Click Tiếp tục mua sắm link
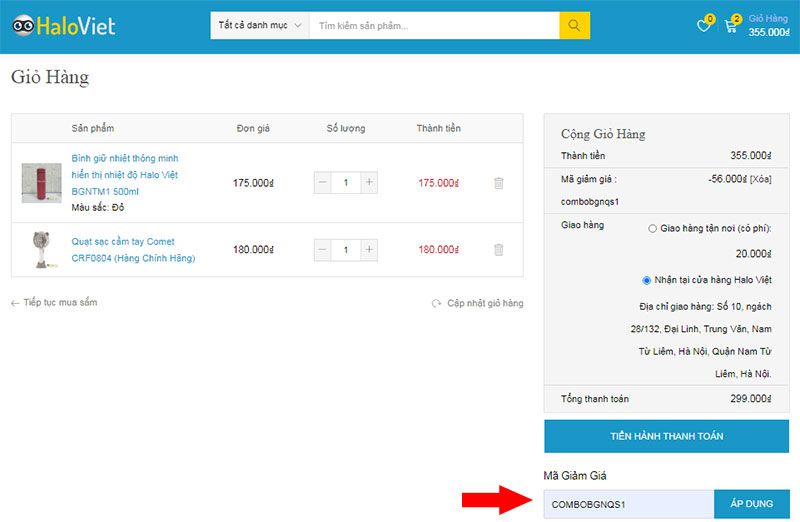This screenshot has width=800, height=522. 60,303
